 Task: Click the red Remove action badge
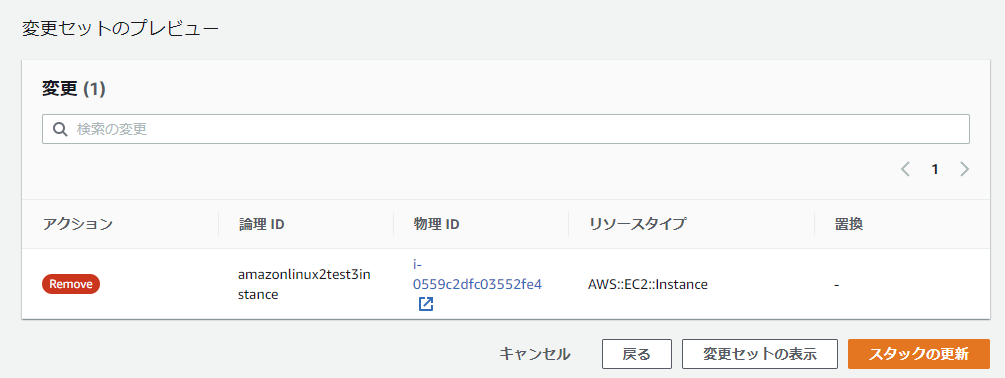point(71,284)
